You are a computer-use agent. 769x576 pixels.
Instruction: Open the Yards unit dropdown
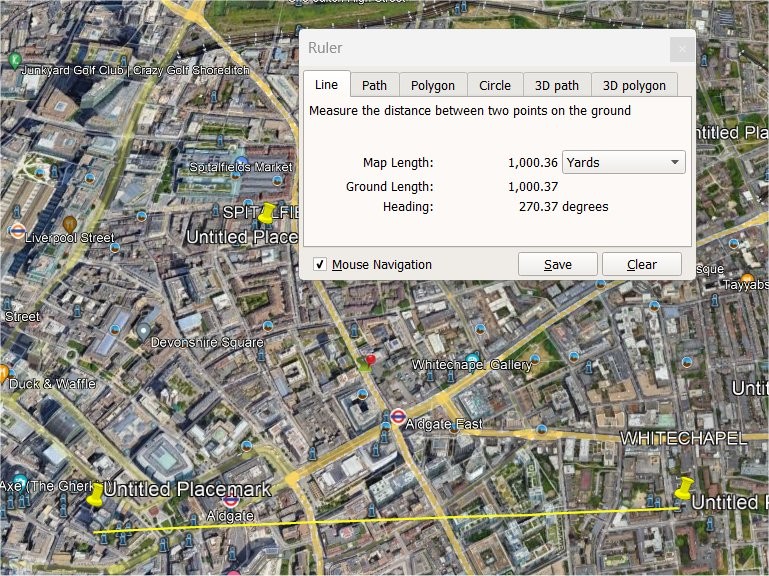pos(624,162)
